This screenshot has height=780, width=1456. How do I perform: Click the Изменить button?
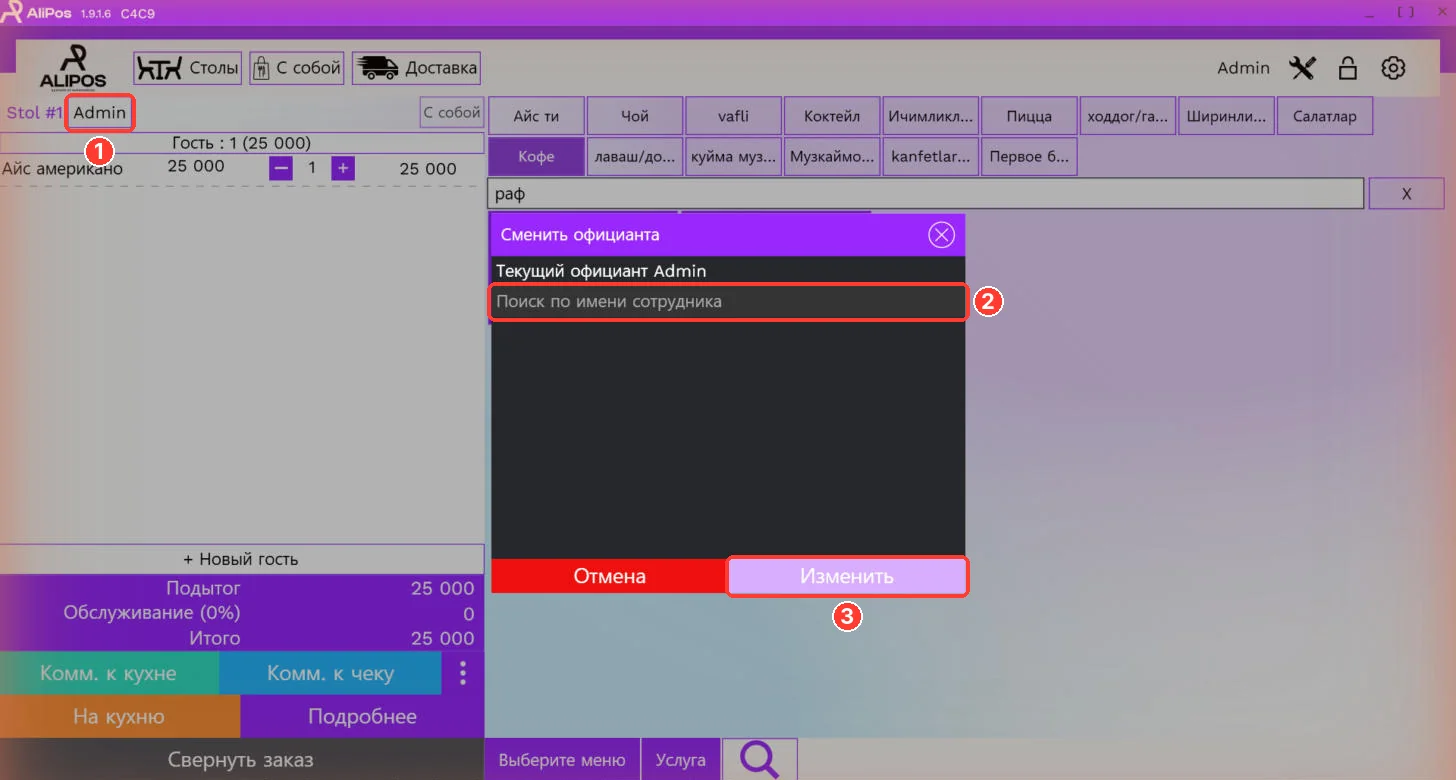[x=847, y=577]
